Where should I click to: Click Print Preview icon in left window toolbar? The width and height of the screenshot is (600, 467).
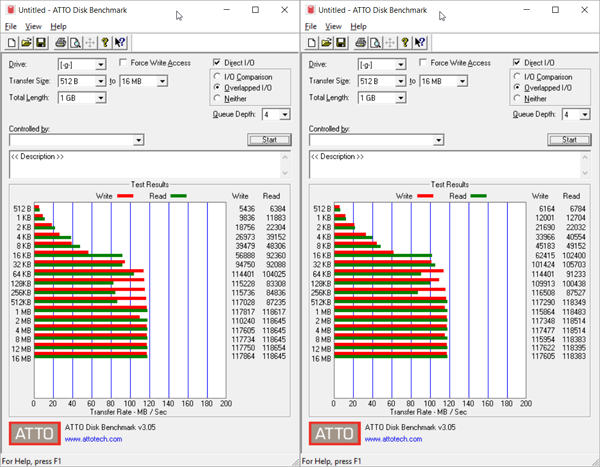pos(75,42)
